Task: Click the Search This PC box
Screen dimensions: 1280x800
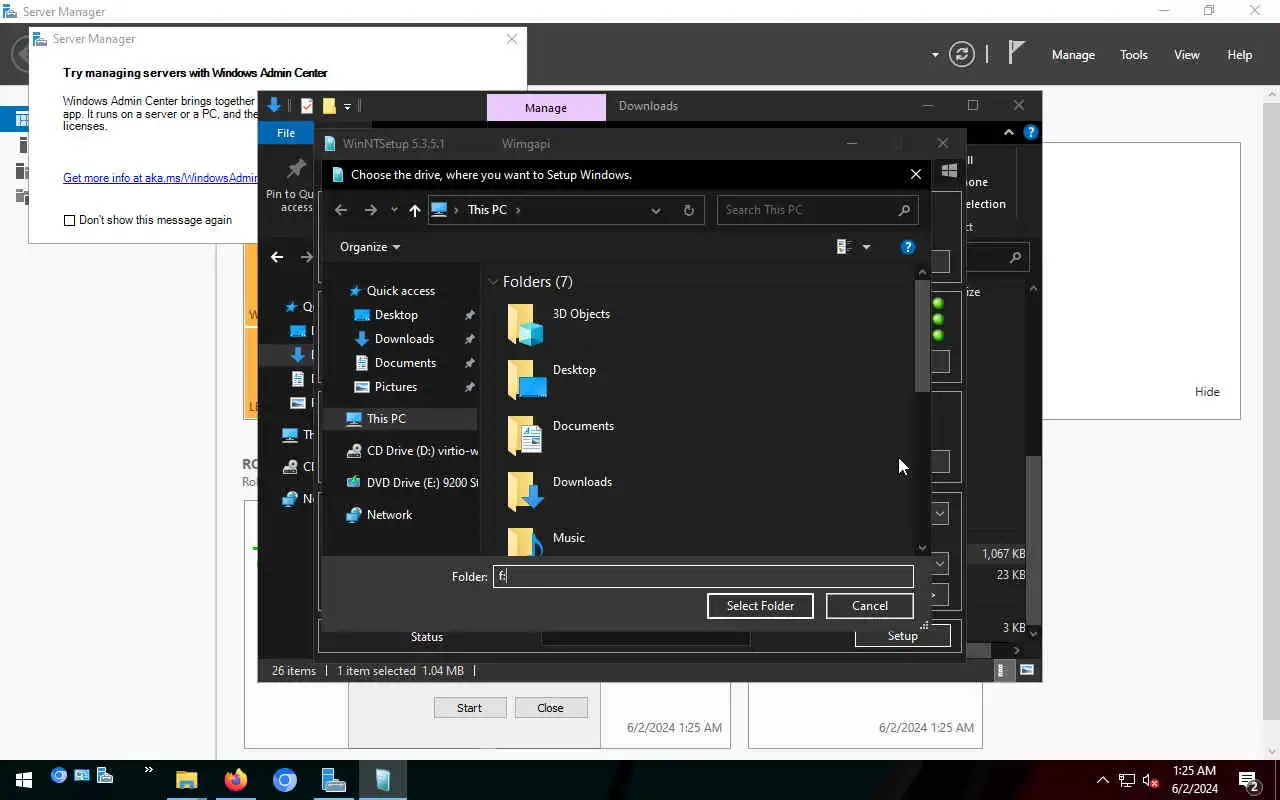Action: pos(817,210)
